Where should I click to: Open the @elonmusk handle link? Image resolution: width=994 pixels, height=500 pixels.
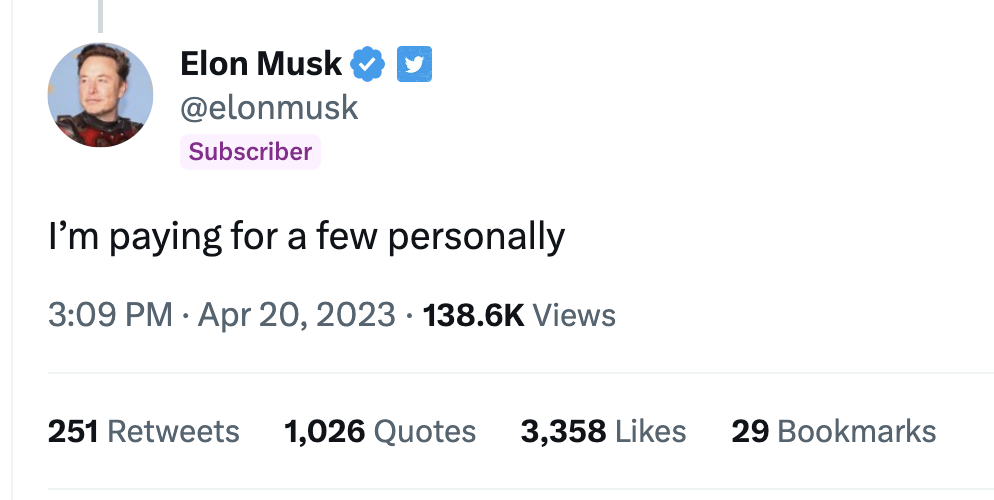268,107
